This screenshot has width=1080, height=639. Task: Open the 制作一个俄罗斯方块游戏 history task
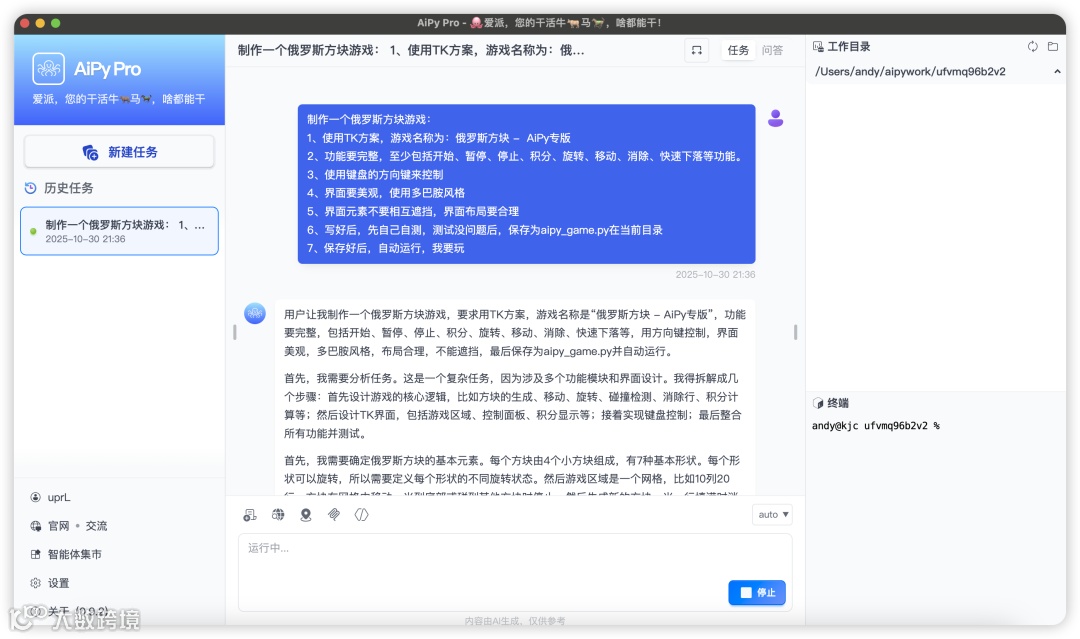119,231
